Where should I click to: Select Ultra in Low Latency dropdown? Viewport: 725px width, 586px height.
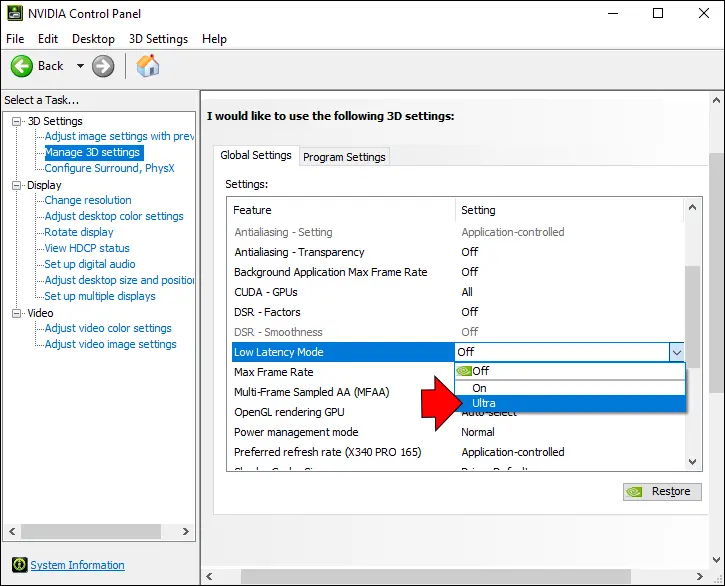click(x=484, y=403)
